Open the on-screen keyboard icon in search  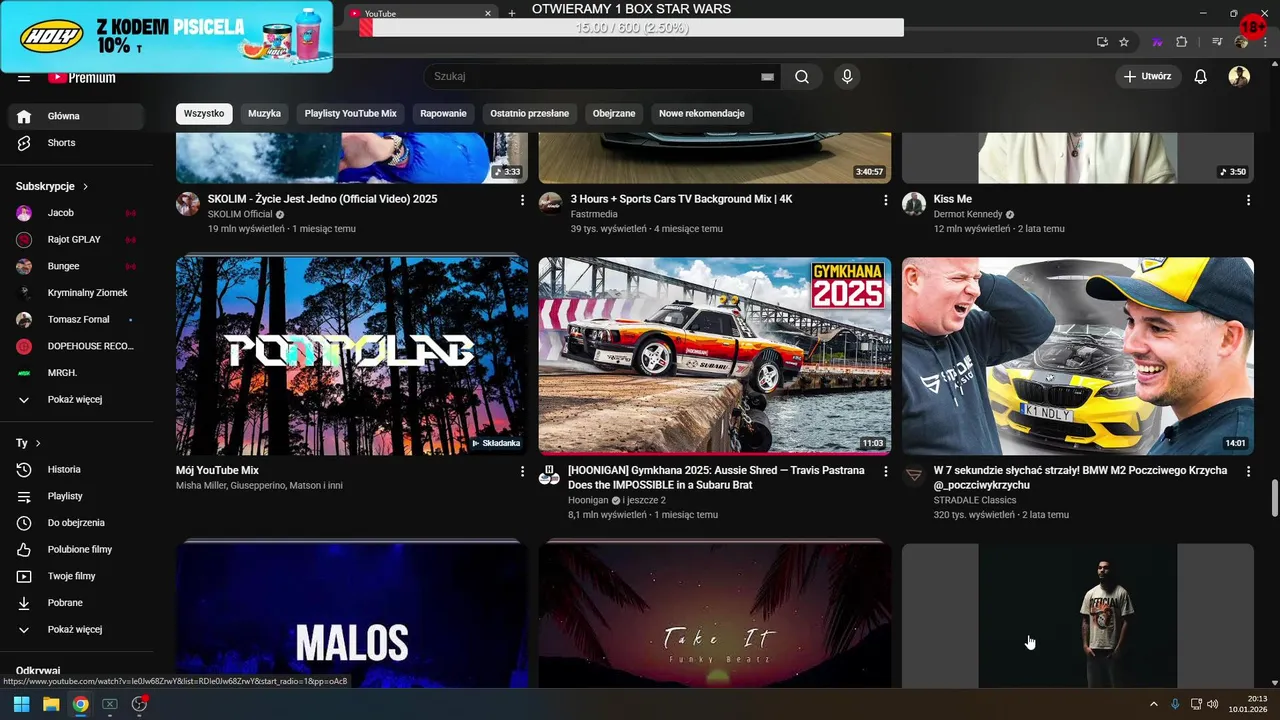click(x=767, y=77)
